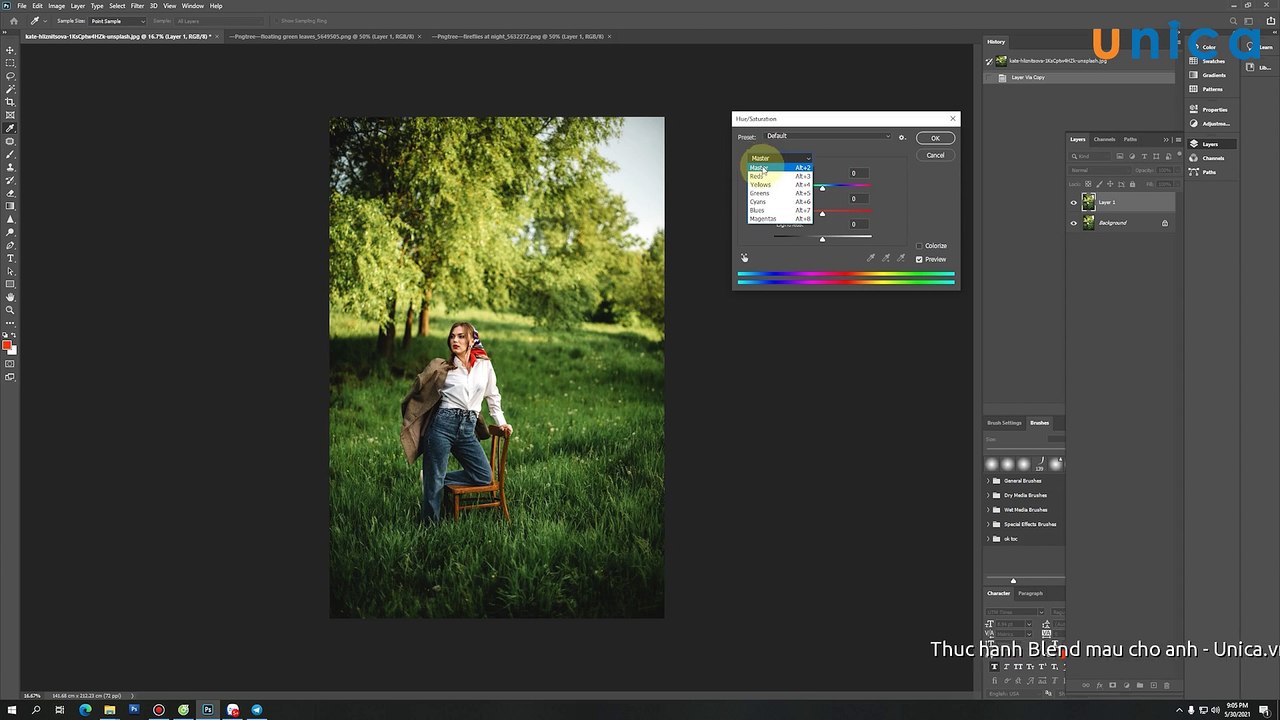The height and width of the screenshot is (720, 1280).
Task: Open the Preset dropdown in Hue/Saturation
Action: 828,136
